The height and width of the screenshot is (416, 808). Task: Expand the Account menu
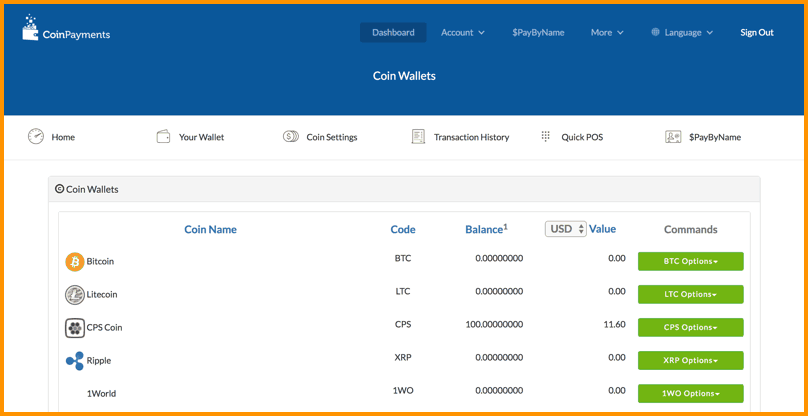[x=463, y=32]
